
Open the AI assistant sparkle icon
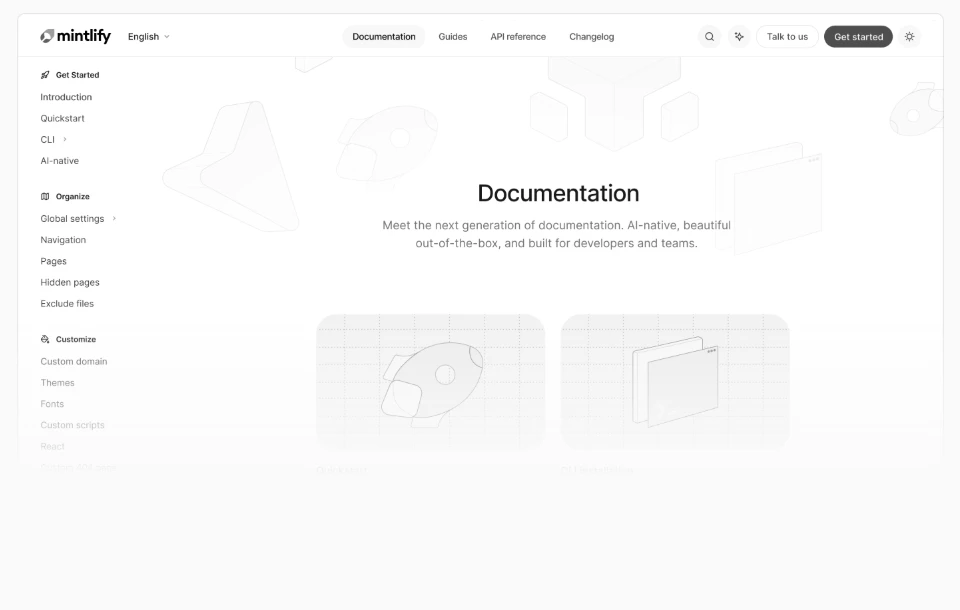pyautogui.click(x=739, y=37)
